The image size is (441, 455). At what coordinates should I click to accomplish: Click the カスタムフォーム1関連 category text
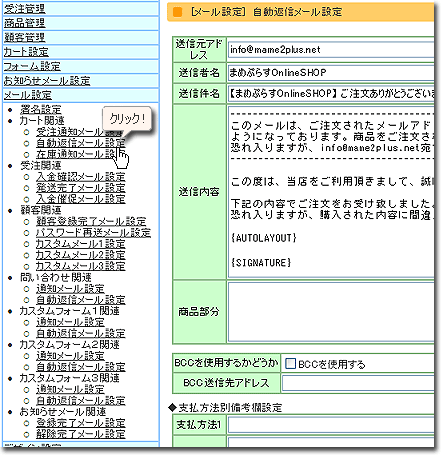[69, 311]
